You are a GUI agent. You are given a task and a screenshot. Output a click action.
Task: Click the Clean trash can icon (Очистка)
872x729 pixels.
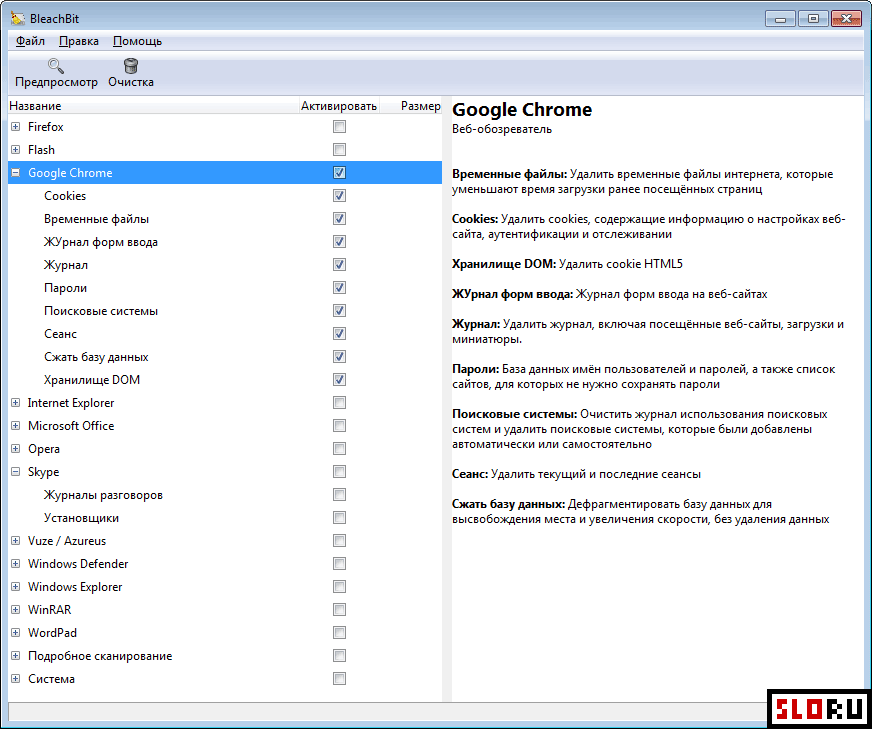coord(131,66)
